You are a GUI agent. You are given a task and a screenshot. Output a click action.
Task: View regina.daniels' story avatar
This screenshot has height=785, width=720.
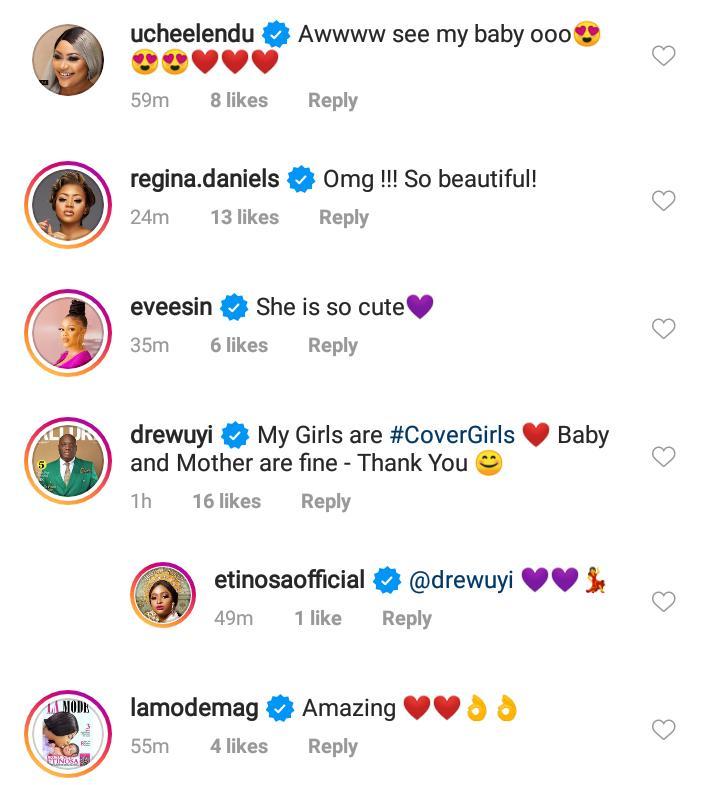click(68, 204)
